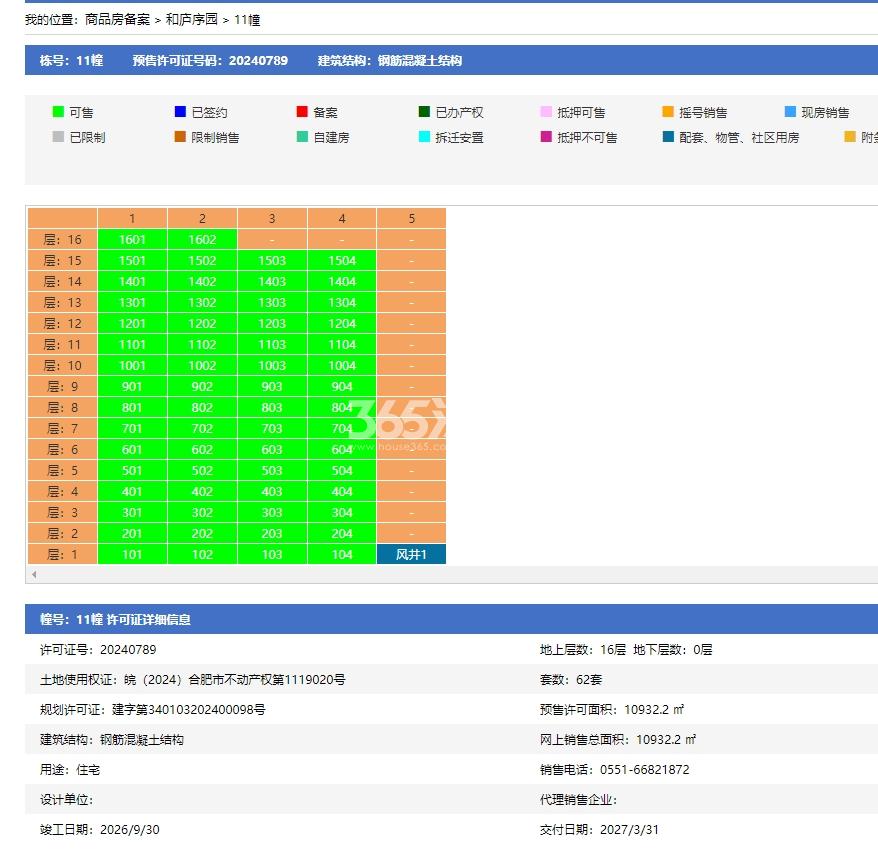Click column header 5 in grid
878x850 pixels.
pos(412,218)
